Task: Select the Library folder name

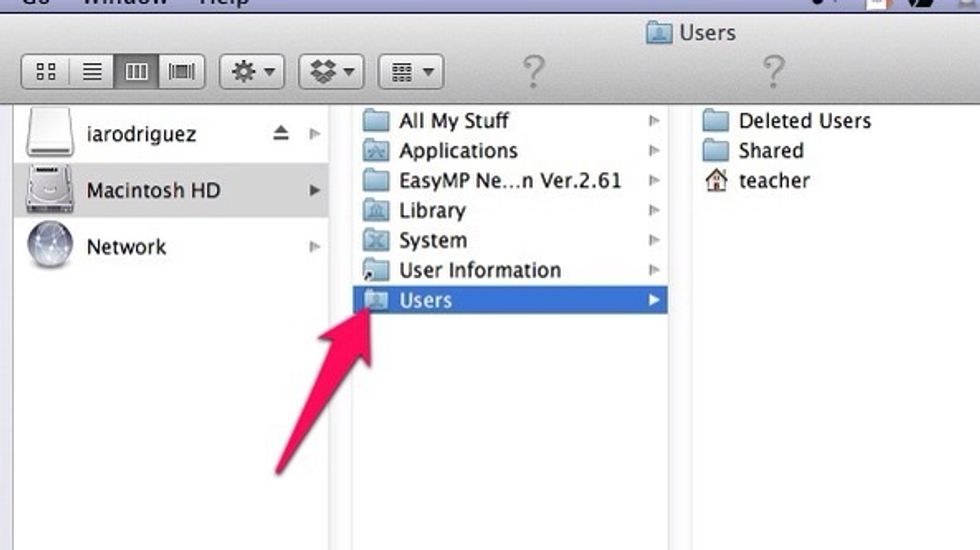Action: tap(432, 211)
